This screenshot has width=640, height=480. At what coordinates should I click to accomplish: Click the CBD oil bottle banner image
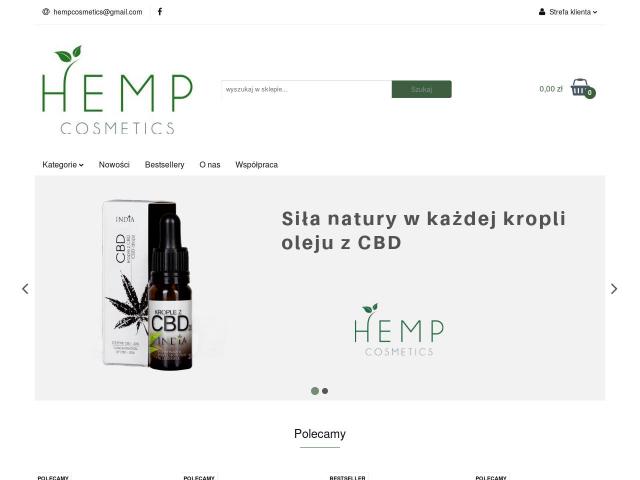148,285
